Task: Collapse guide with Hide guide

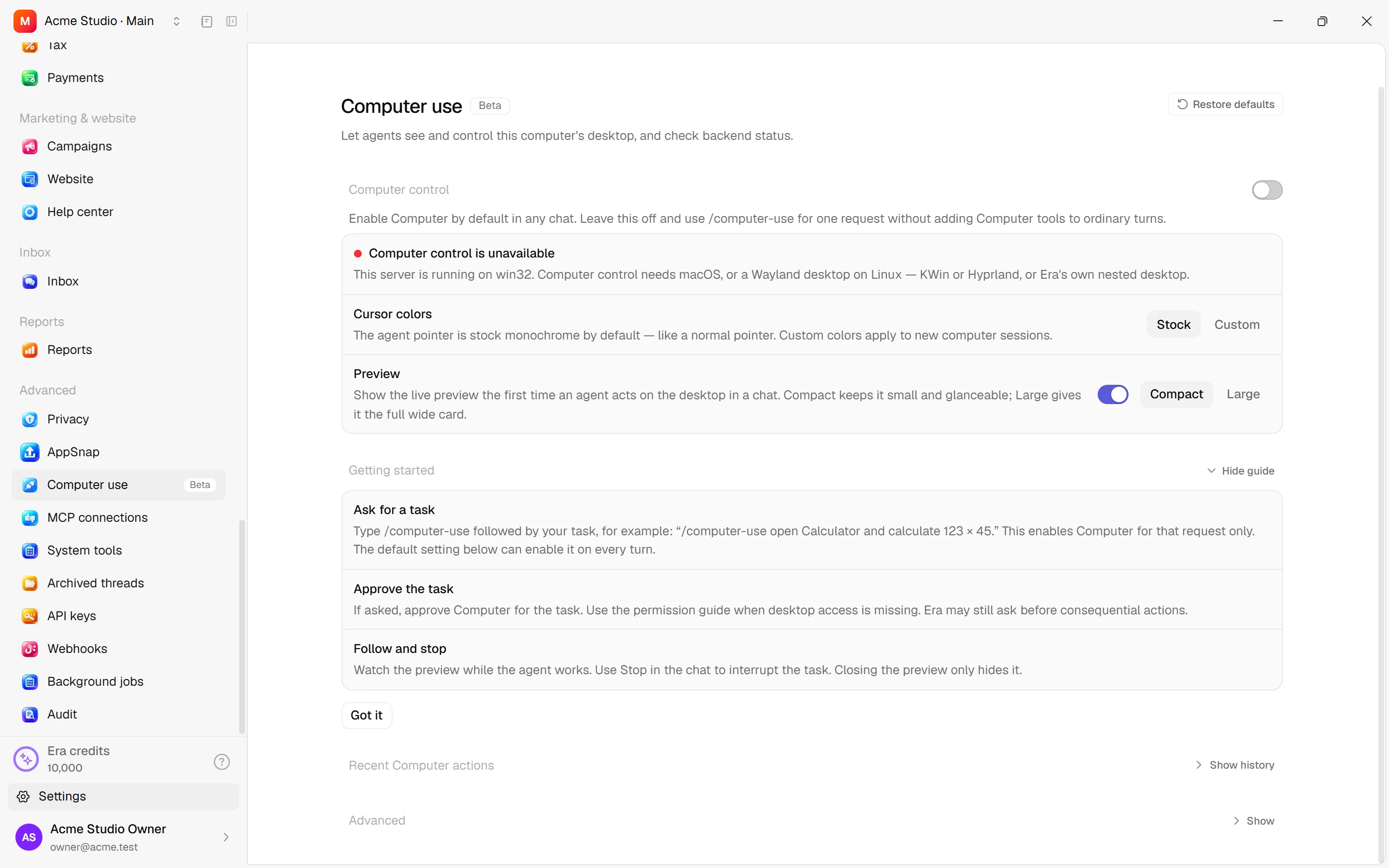Action: [x=1240, y=471]
